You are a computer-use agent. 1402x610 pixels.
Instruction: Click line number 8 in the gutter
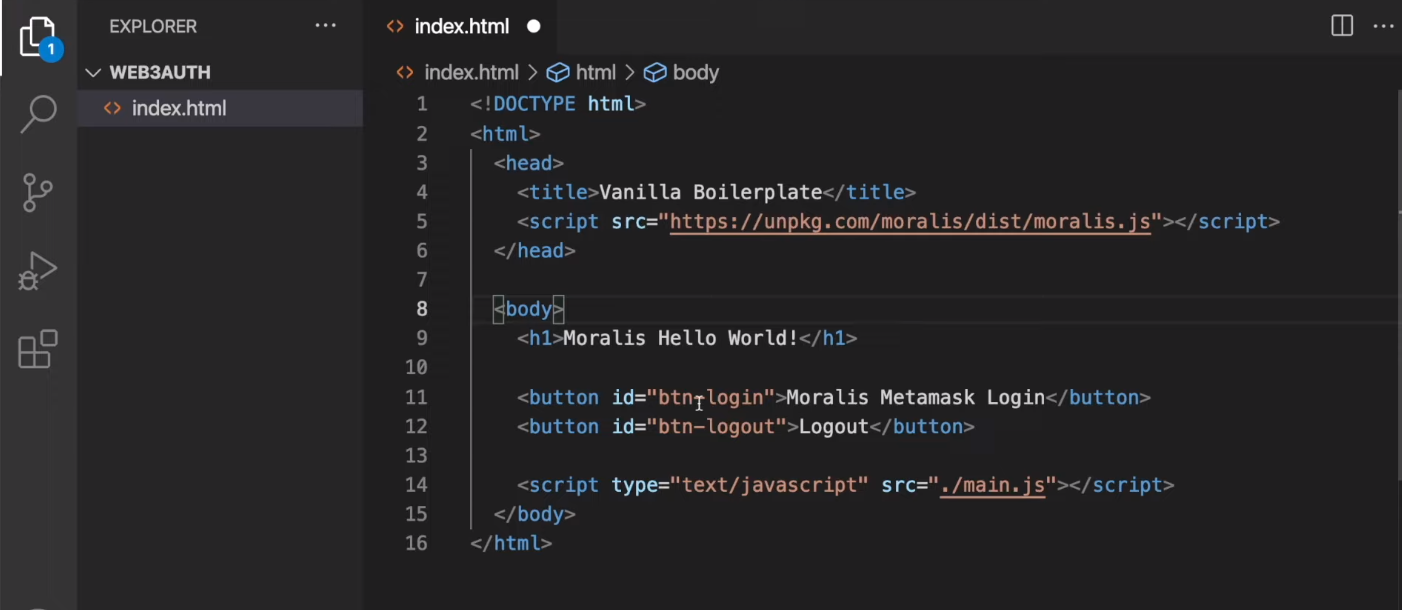click(x=422, y=309)
